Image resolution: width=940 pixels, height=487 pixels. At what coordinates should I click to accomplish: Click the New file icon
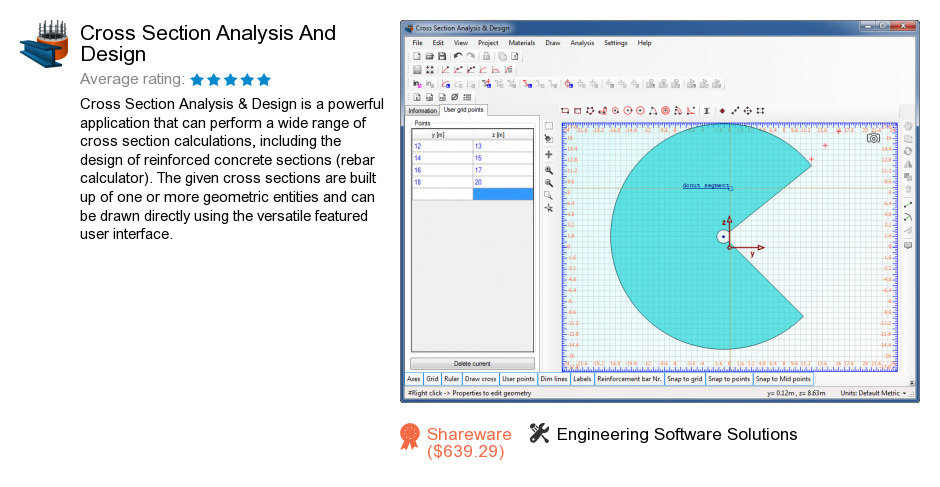click(417, 56)
